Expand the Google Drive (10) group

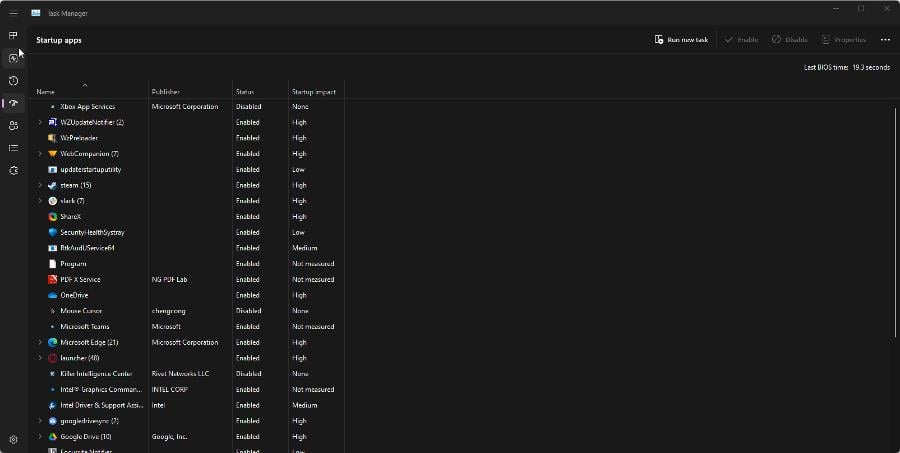click(x=40, y=436)
